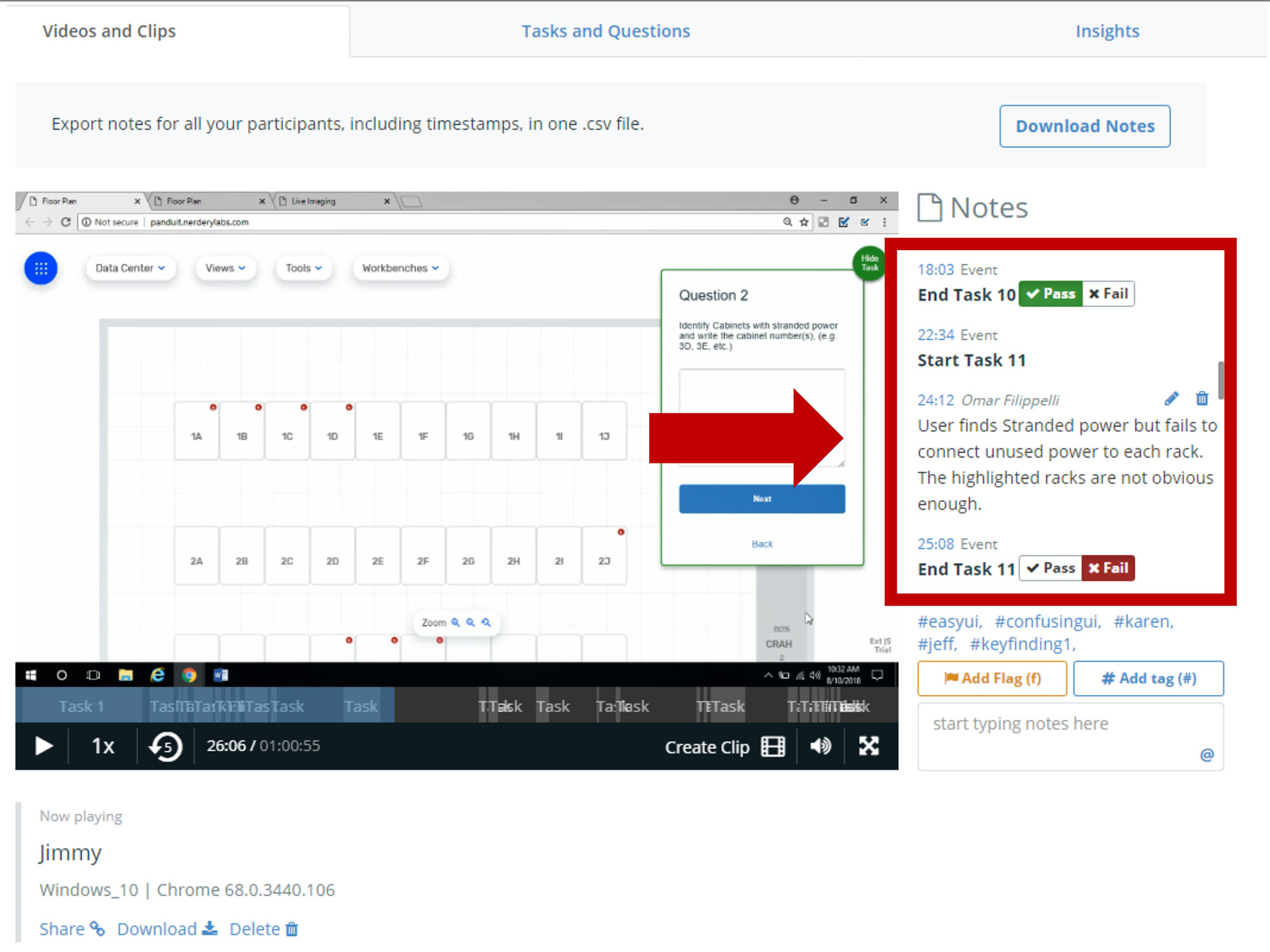Viewport: 1270px width, 952px height.
Task: Click the #confusingui tag
Action: 1047,621
